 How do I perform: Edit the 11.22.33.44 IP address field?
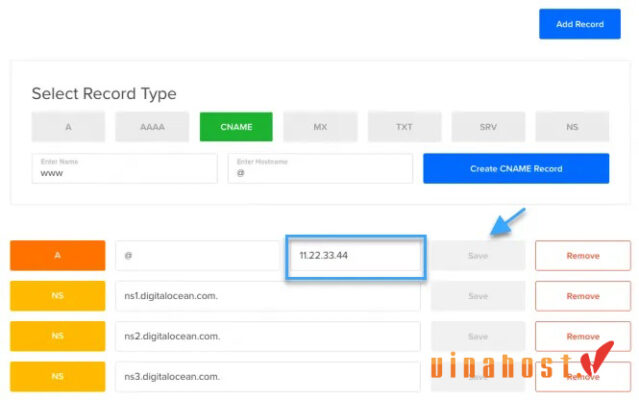pyautogui.click(x=356, y=257)
